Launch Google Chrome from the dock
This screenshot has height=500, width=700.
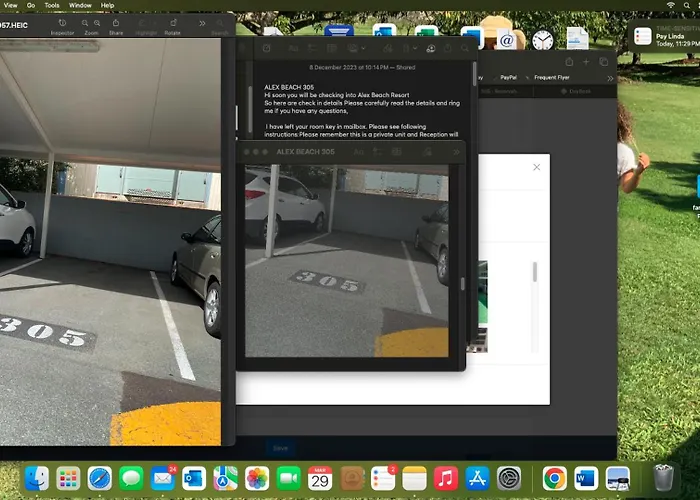pyautogui.click(x=554, y=478)
